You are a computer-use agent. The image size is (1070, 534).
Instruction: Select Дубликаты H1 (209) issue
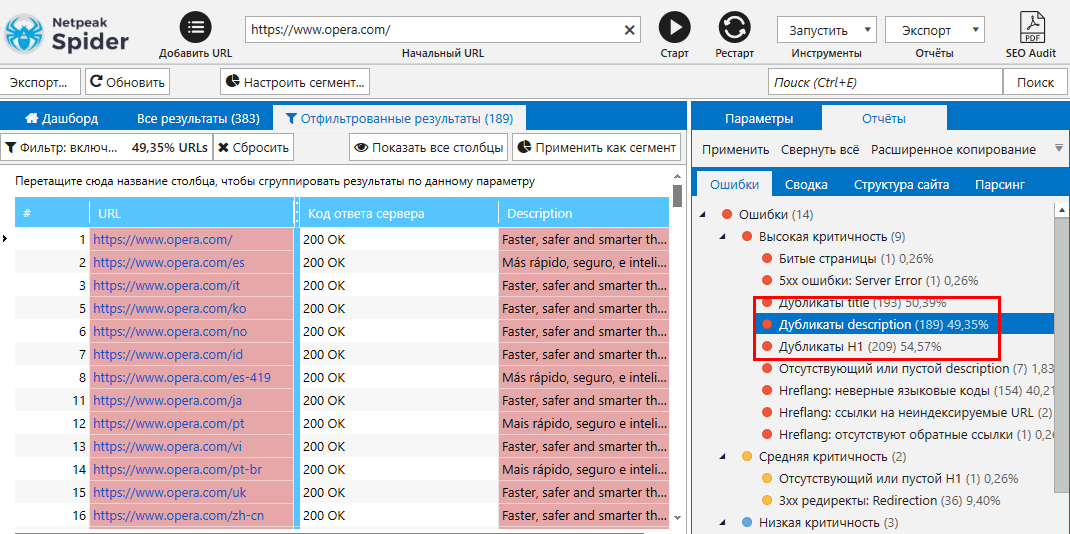tap(860, 346)
